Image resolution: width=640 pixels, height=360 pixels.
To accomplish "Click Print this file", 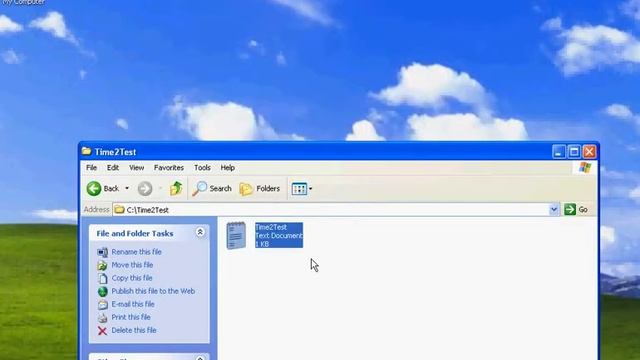I will coord(131,317).
